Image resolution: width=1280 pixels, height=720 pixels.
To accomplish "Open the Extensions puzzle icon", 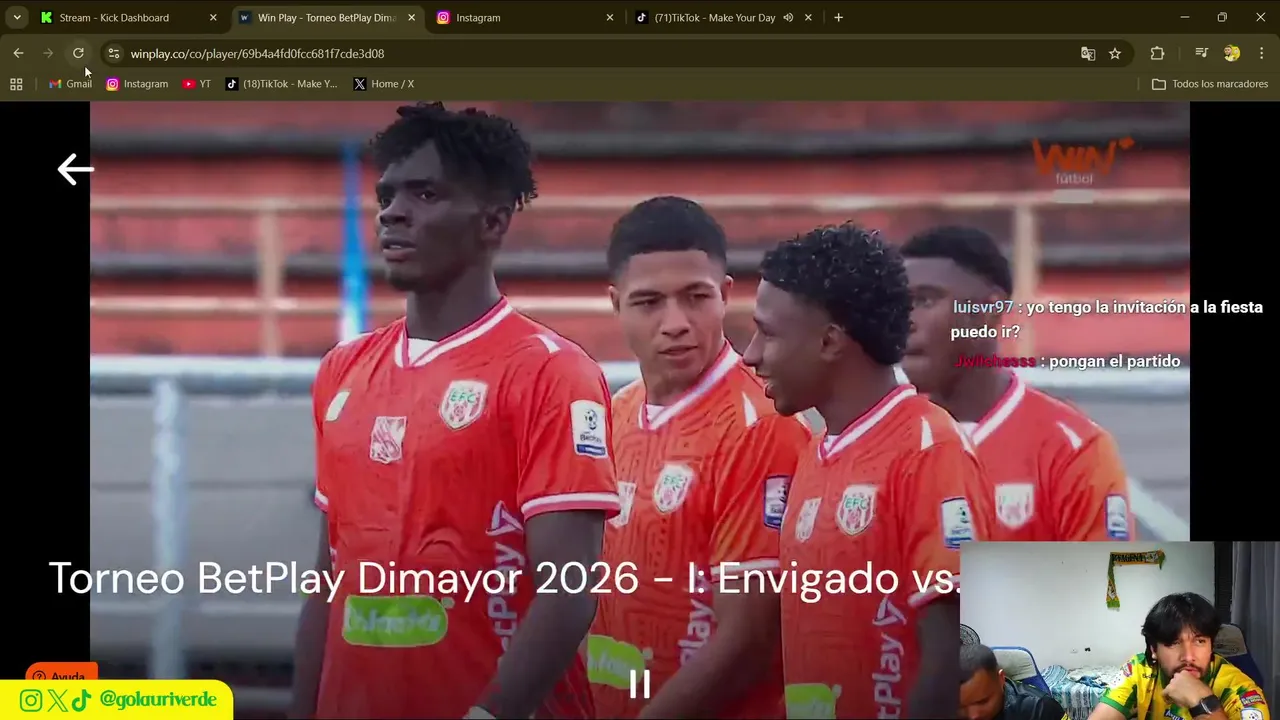I will [x=1157, y=53].
